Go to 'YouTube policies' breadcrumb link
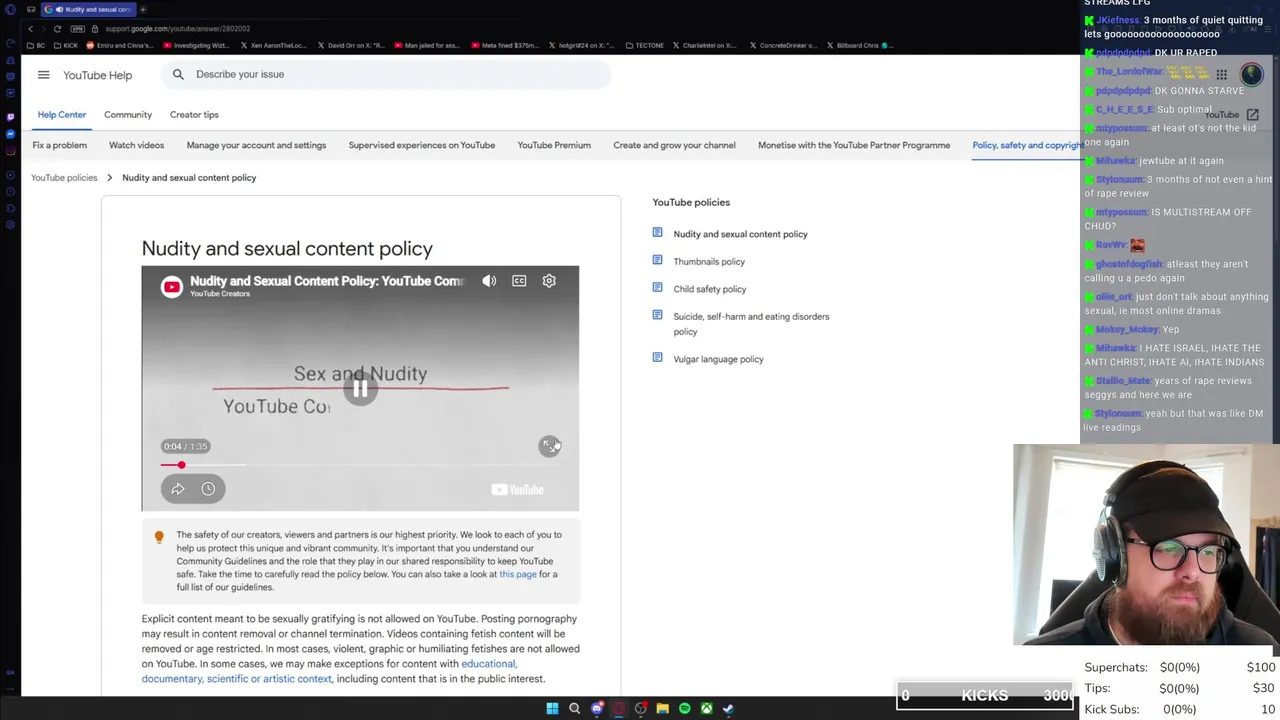This screenshot has height=720, width=1280. [64, 178]
